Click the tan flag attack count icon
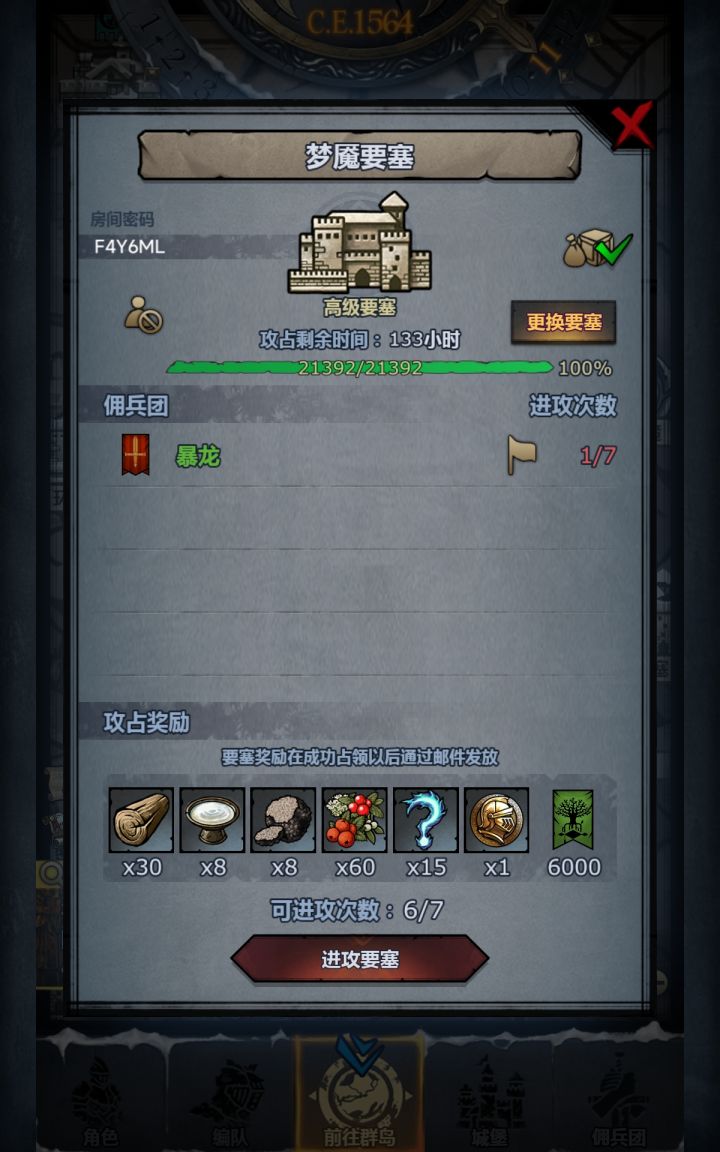 522,455
